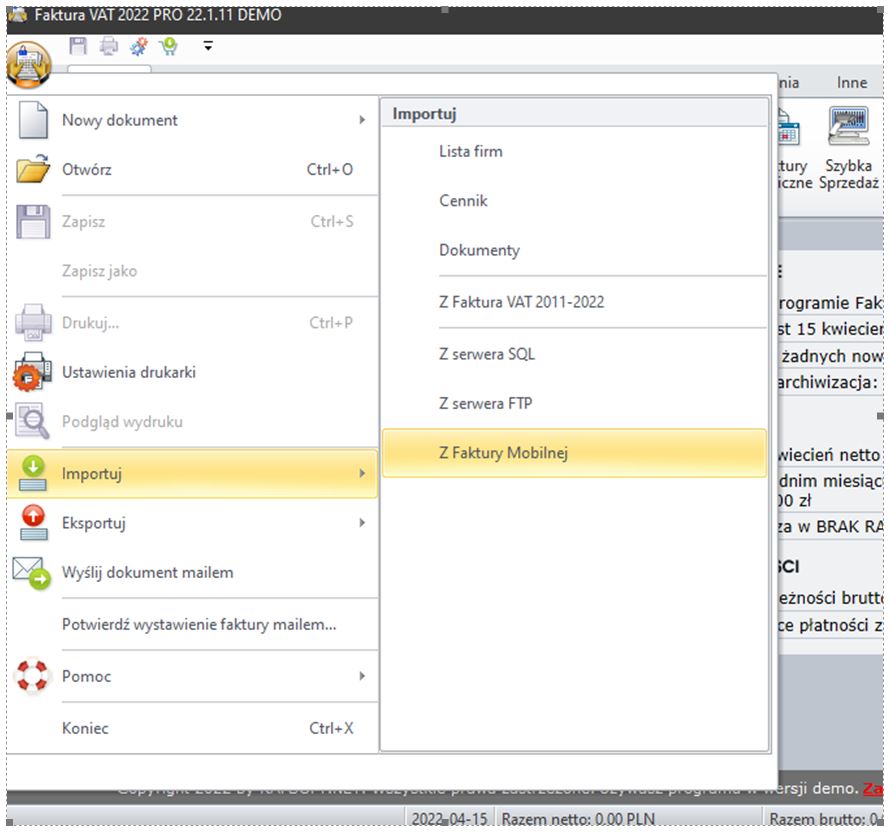Image resolution: width=891 pixels, height=834 pixels.
Task: Choose Z serwera FTP import option
Action: (574, 404)
